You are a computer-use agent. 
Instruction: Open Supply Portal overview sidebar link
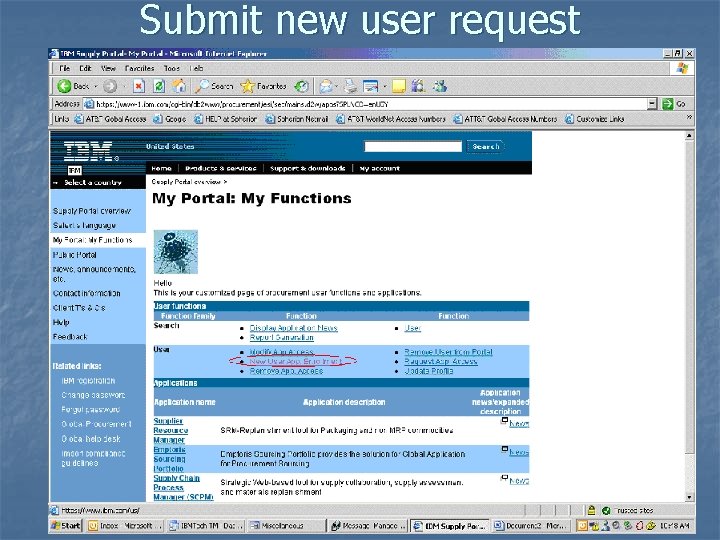coord(92,211)
